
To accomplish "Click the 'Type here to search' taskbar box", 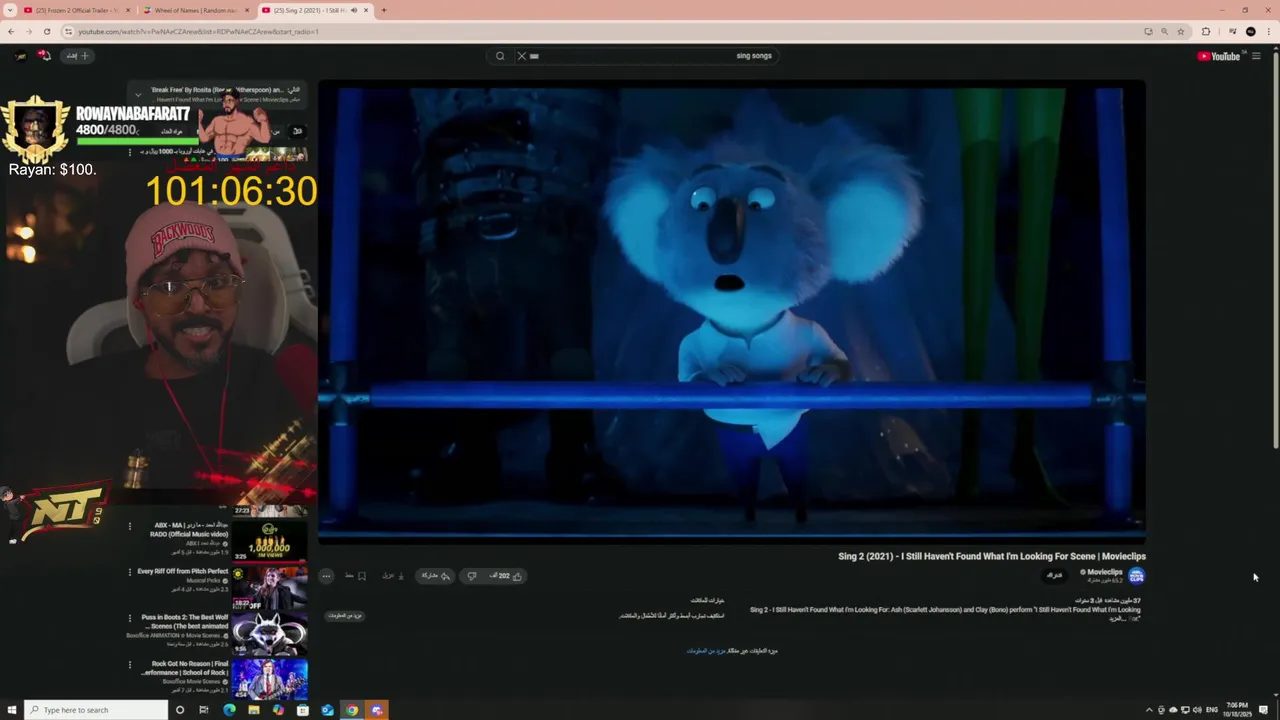I will (96, 710).
